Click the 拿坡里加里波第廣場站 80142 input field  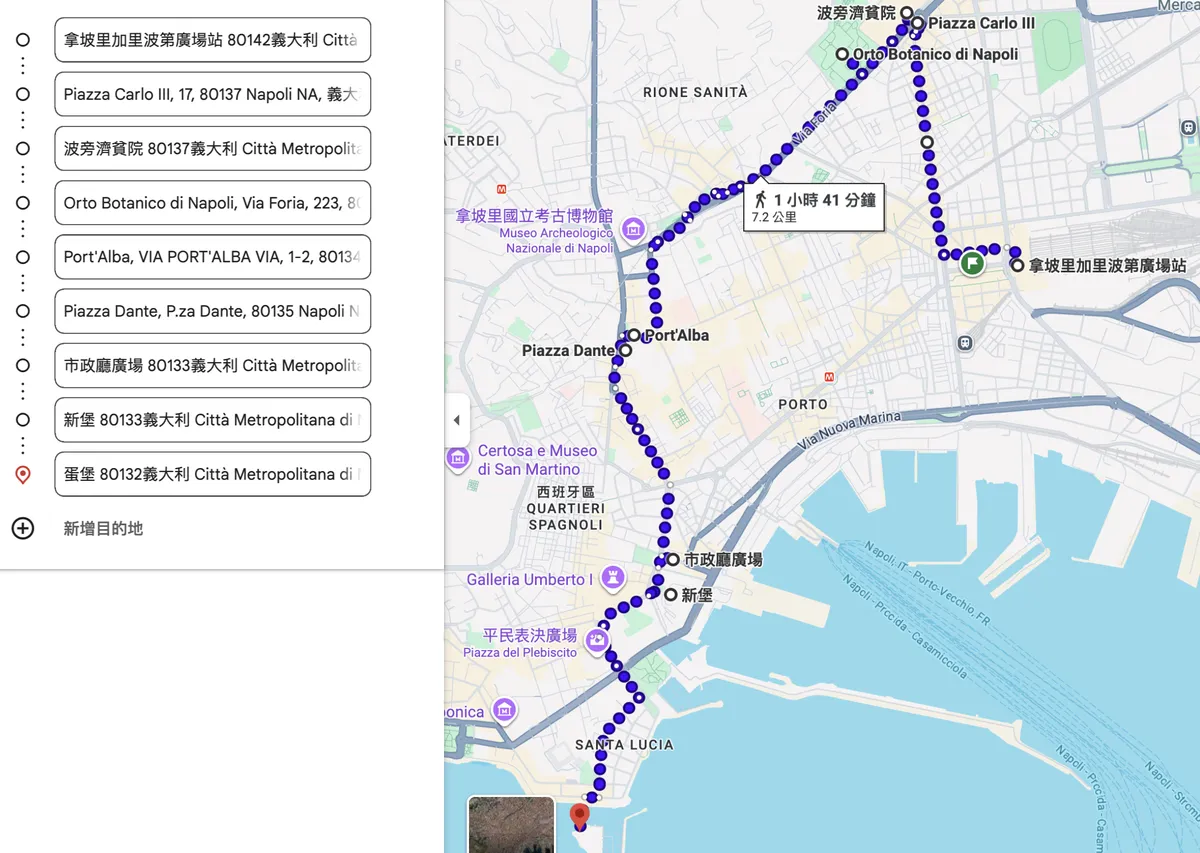213,40
